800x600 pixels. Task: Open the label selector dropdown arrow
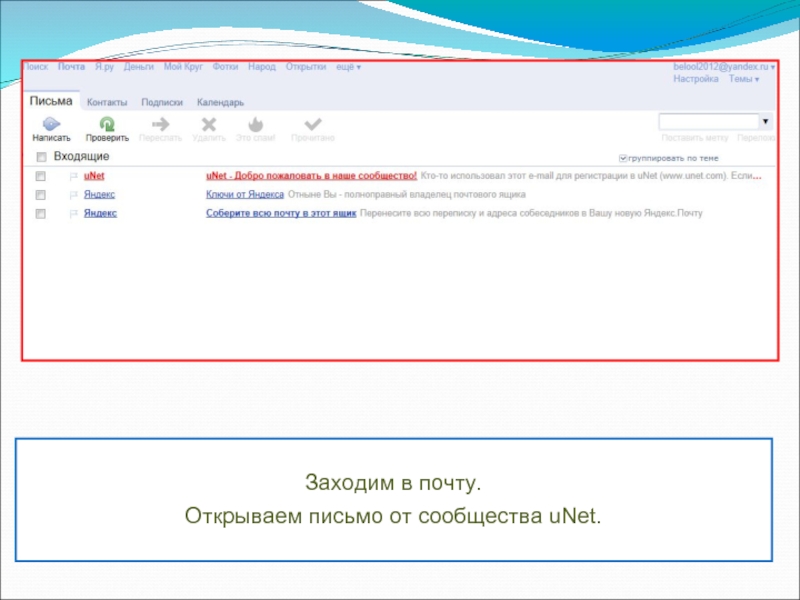tap(765, 121)
